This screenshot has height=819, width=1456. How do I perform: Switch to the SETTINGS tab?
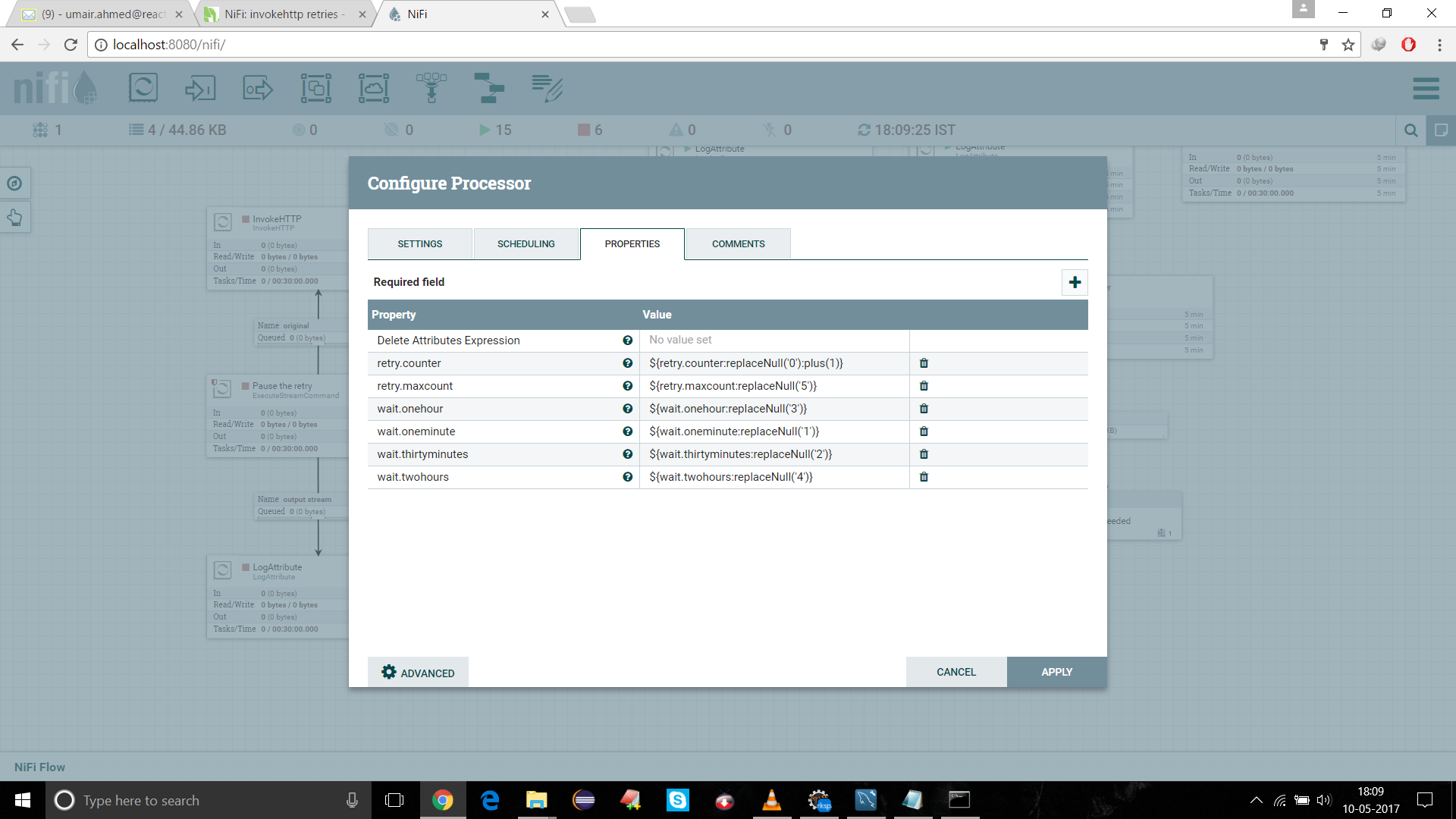pos(419,243)
